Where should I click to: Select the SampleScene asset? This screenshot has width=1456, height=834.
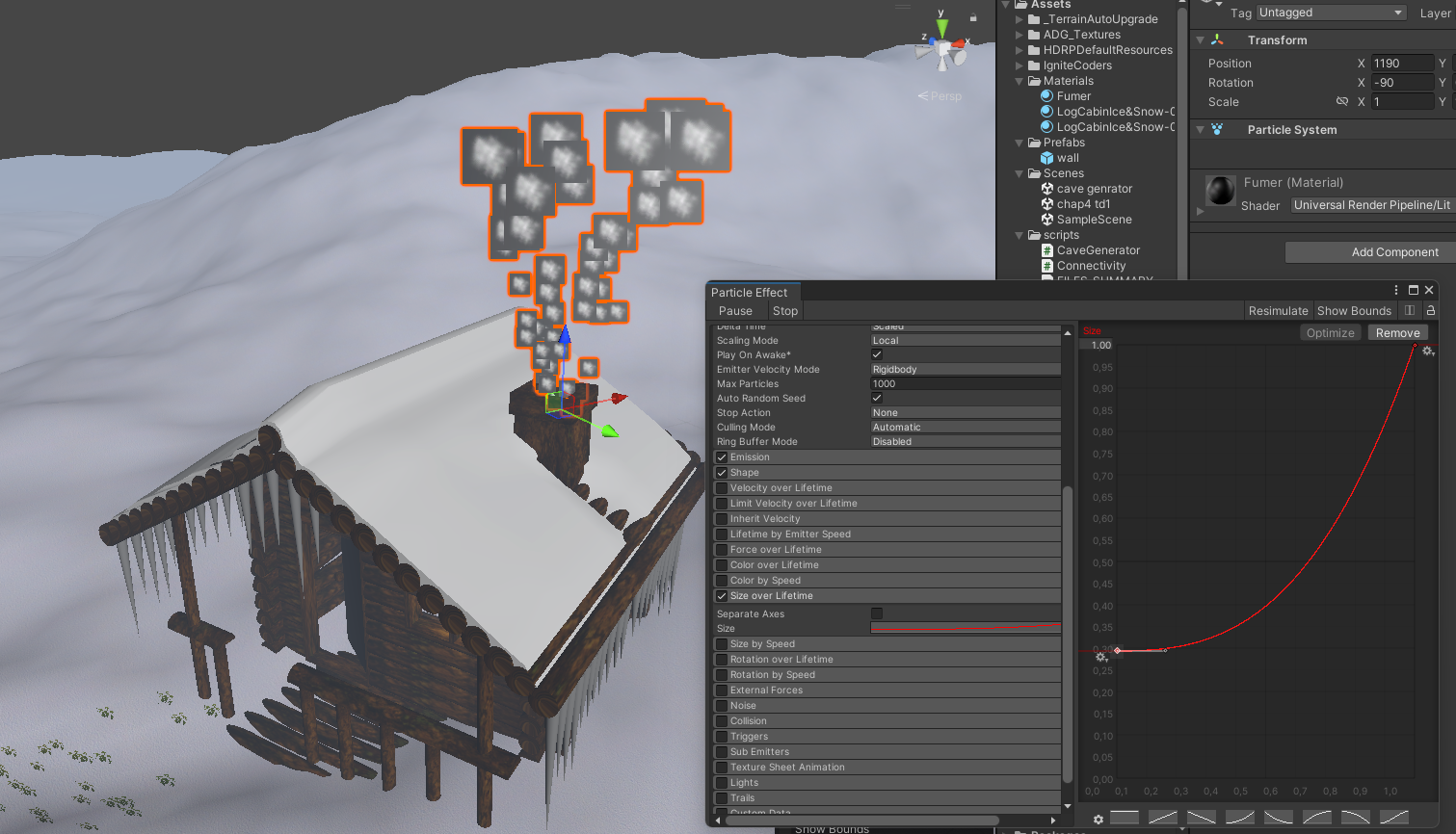coord(1094,220)
